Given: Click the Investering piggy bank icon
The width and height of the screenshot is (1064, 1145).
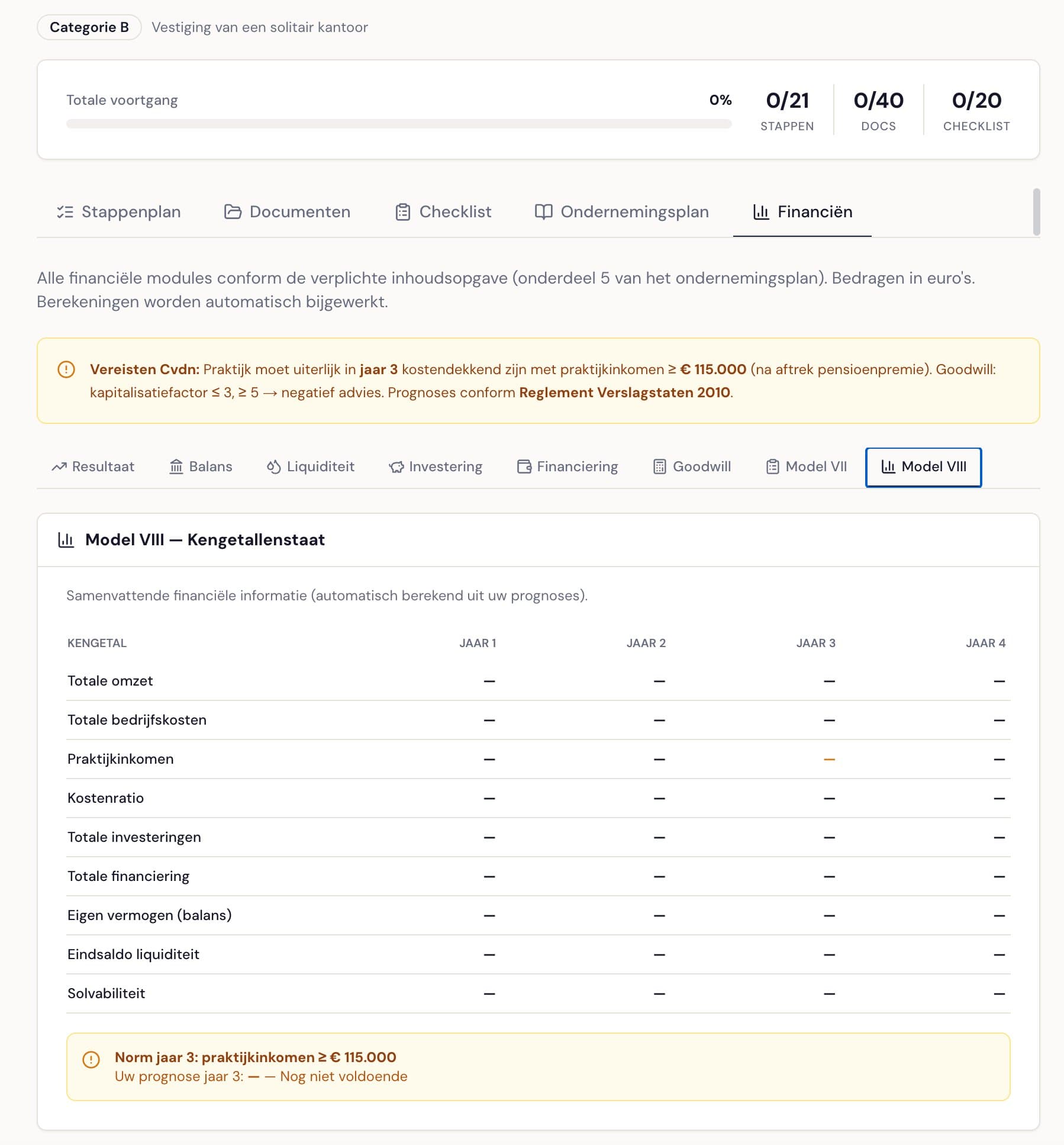Looking at the screenshot, I should coord(396,467).
